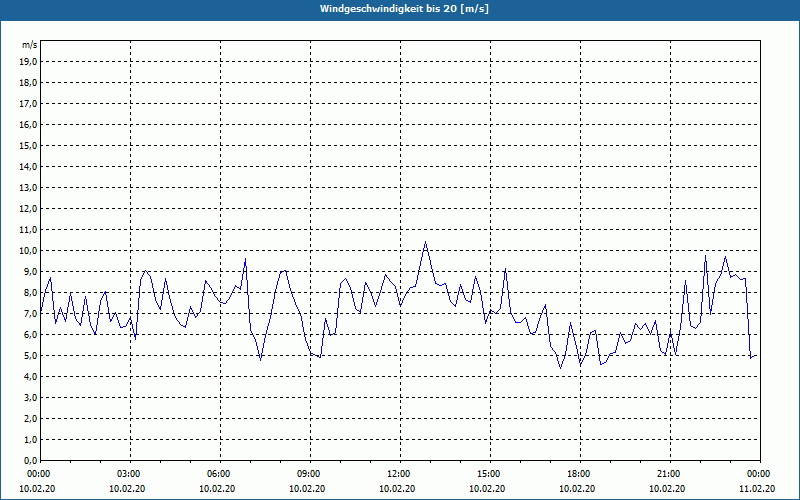800x500 pixels.
Task: Click the 4,0 y-axis value
Action: (30, 377)
